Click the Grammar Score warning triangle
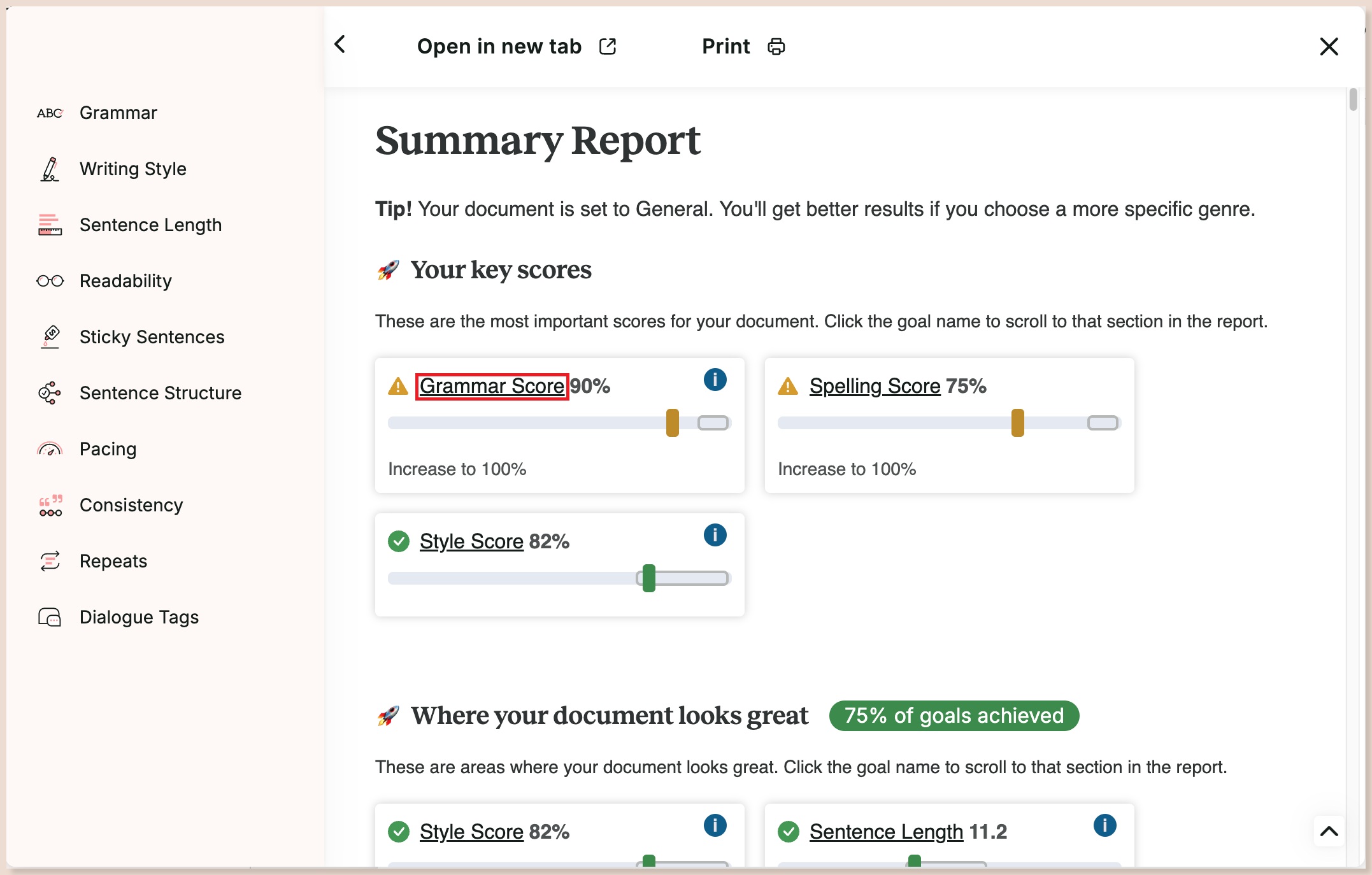The image size is (1372, 875). (398, 386)
